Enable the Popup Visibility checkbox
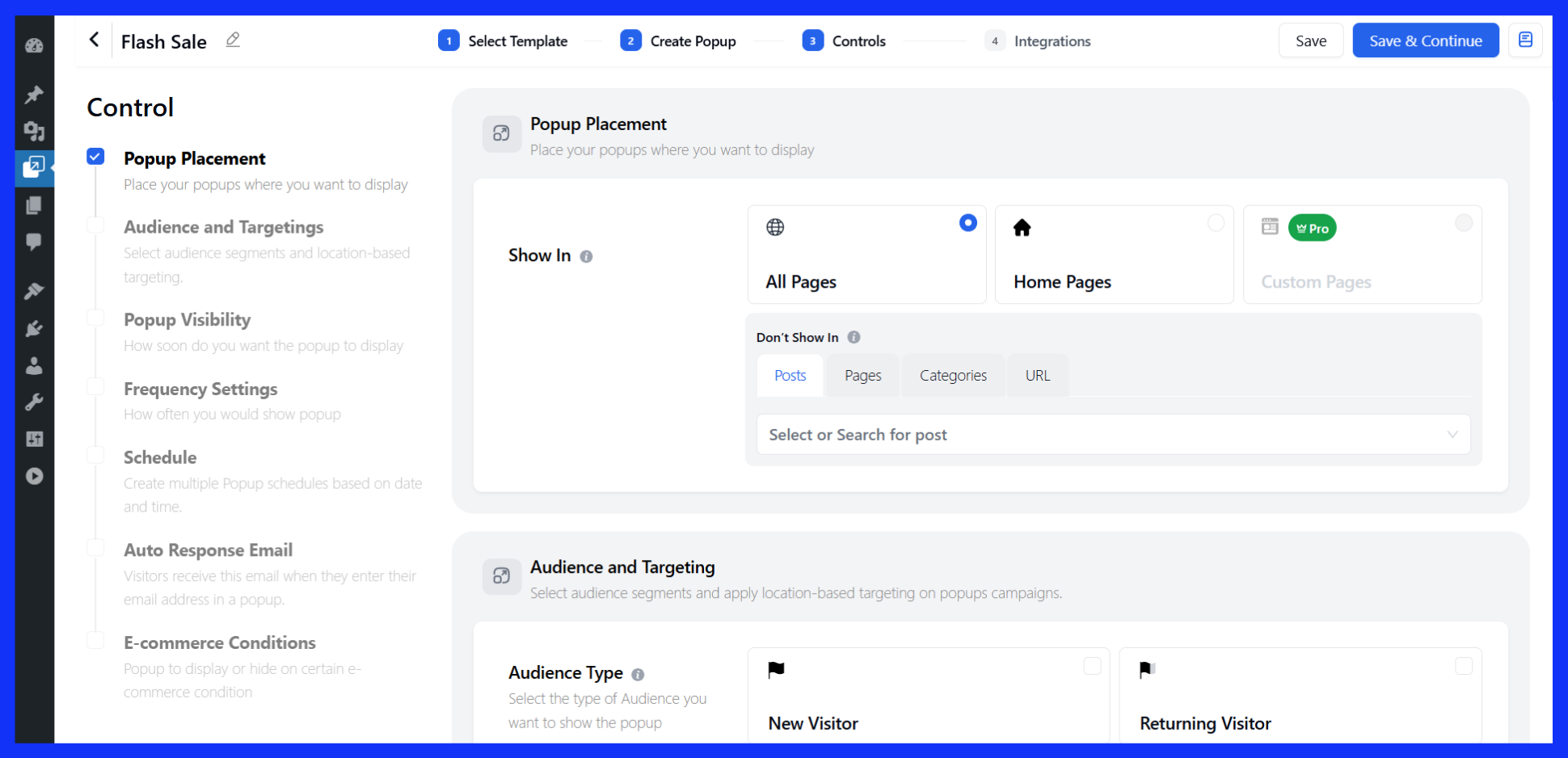Viewport: 1568px width, 758px height. click(95, 318)
